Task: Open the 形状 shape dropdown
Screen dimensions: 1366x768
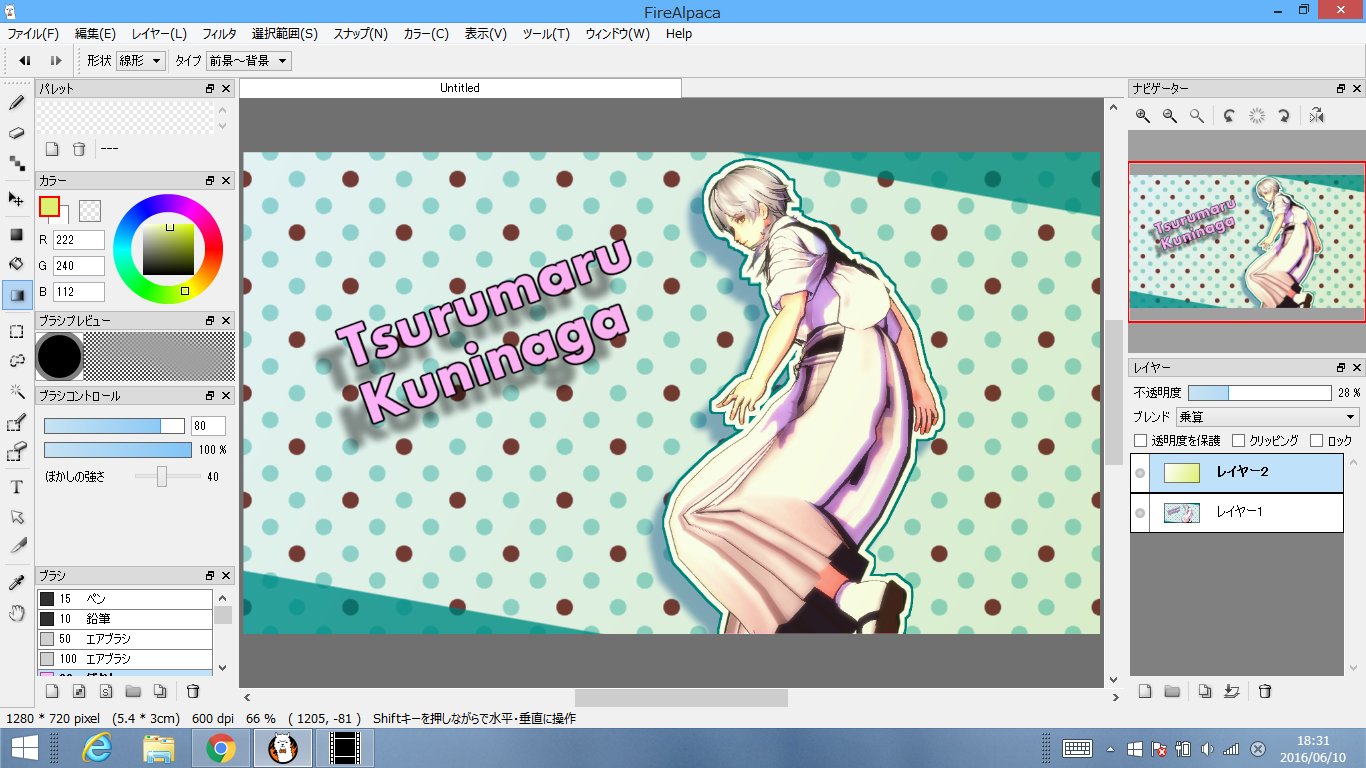Action: 141,61
